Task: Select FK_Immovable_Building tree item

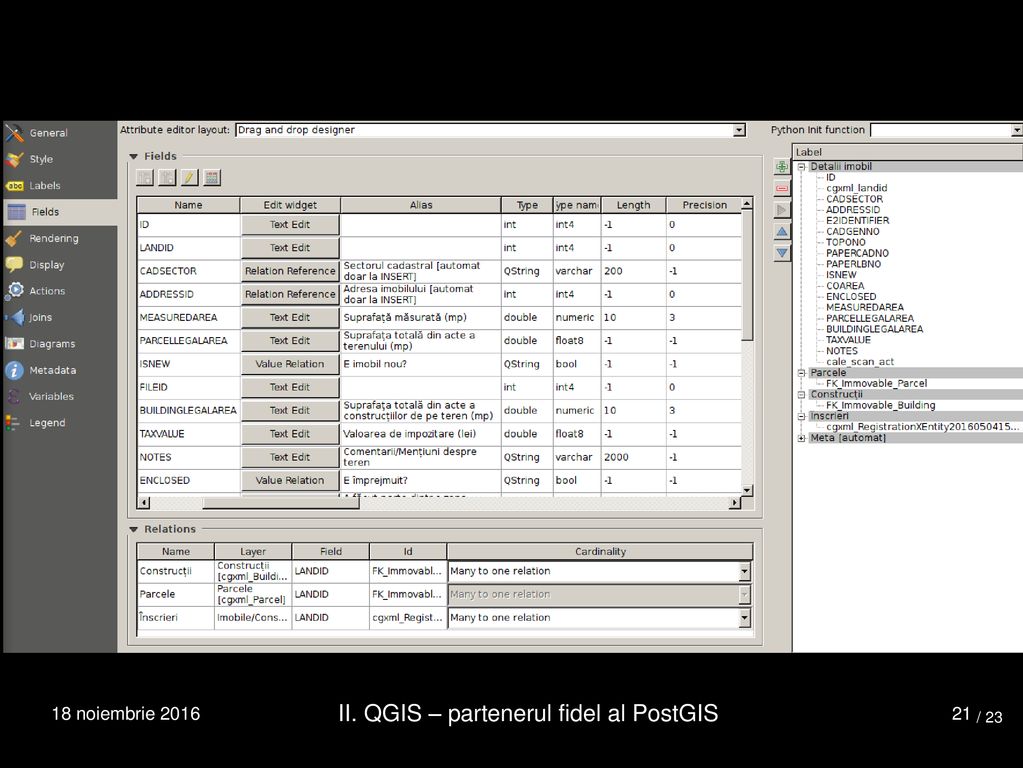Action: 881,405
